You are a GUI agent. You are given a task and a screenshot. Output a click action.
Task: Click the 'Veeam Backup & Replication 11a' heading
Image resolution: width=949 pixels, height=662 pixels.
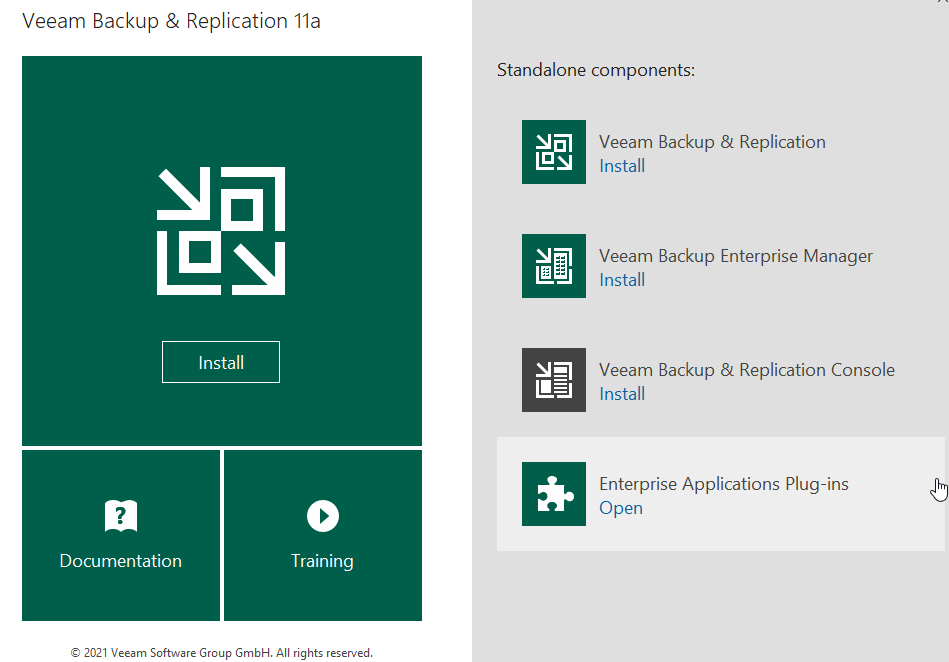[171, 21]
